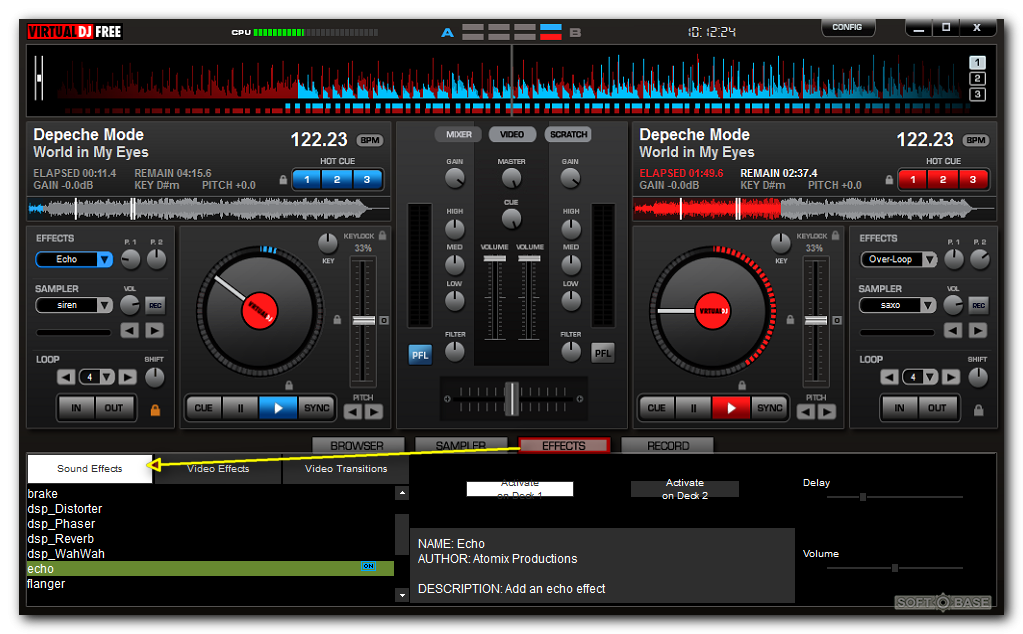Halve left deck loop length arrow
The width and height of the screenshot is (1023, 634).
pos(66,377)
